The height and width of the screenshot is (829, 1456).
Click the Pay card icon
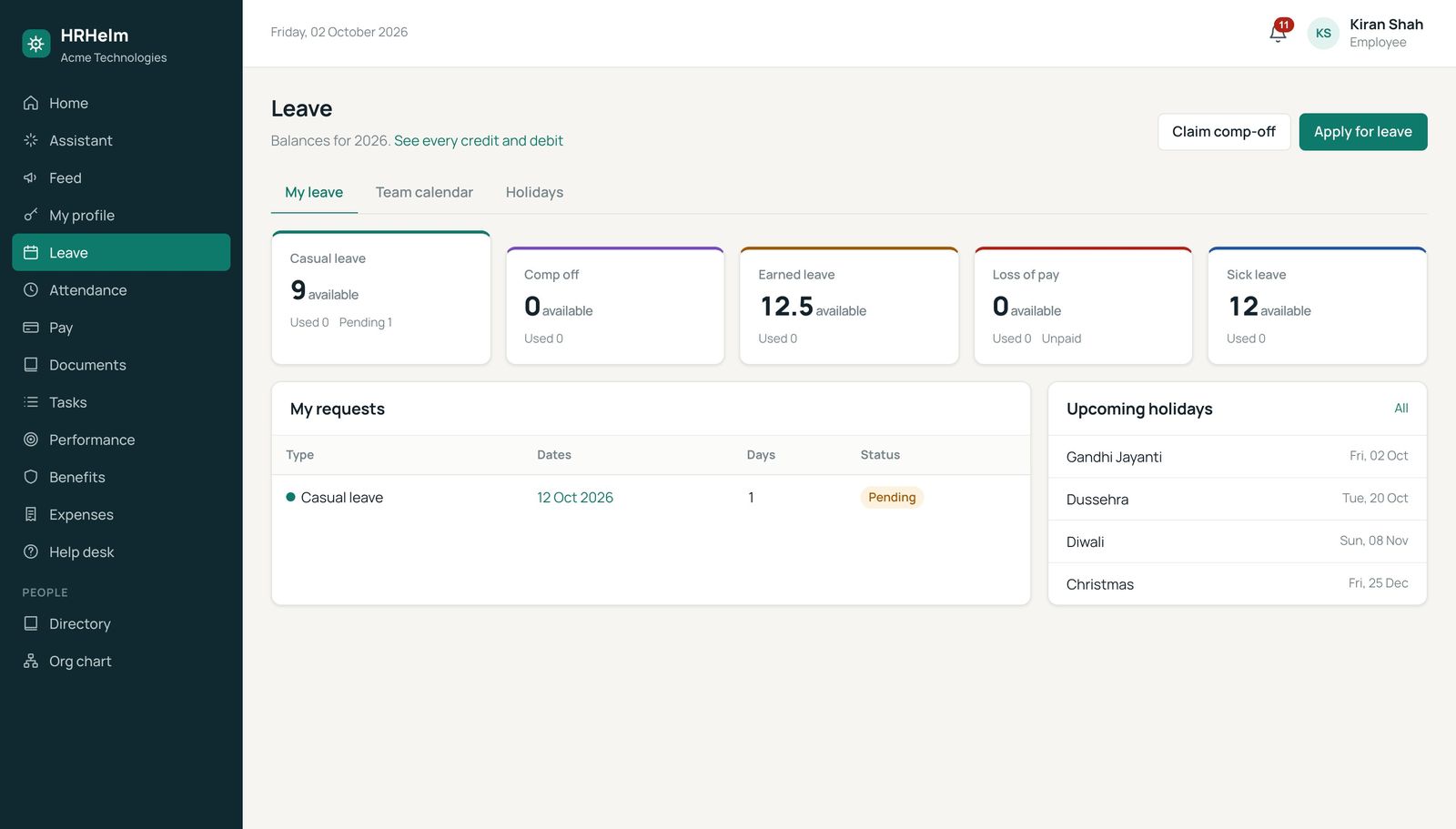31,327
